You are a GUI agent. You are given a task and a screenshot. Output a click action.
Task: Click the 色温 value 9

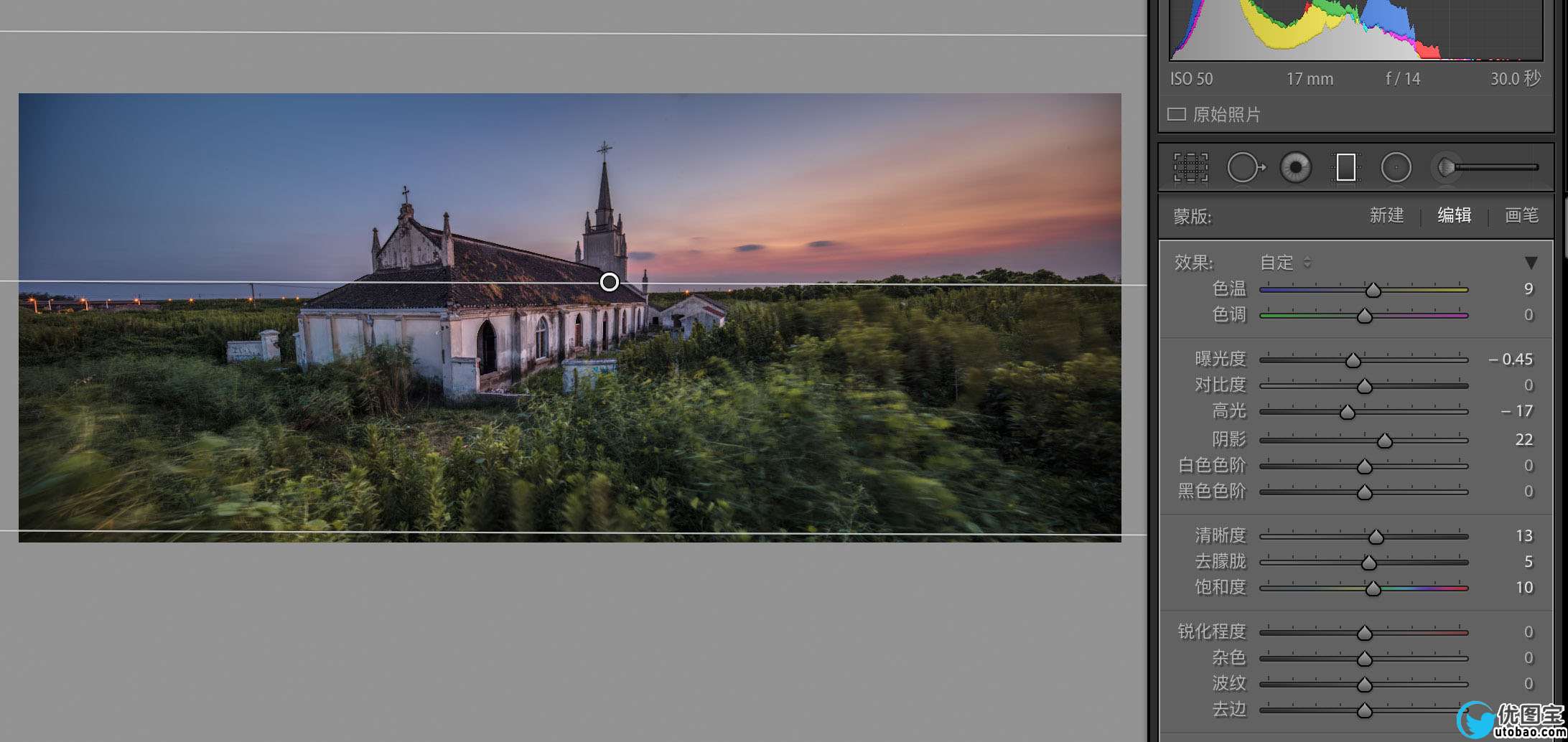pyautogui.click(x=1528, y=288)
